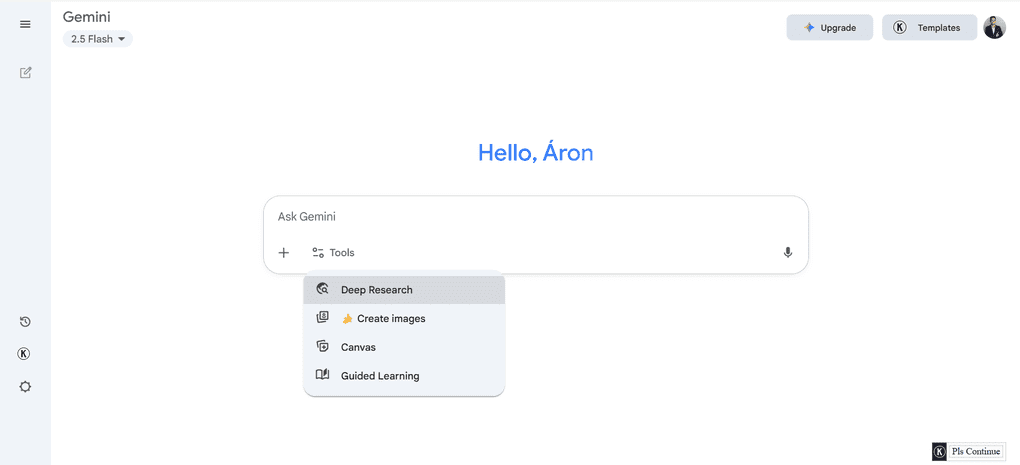Toggle the Tools dropdown menu

(333, 253)
